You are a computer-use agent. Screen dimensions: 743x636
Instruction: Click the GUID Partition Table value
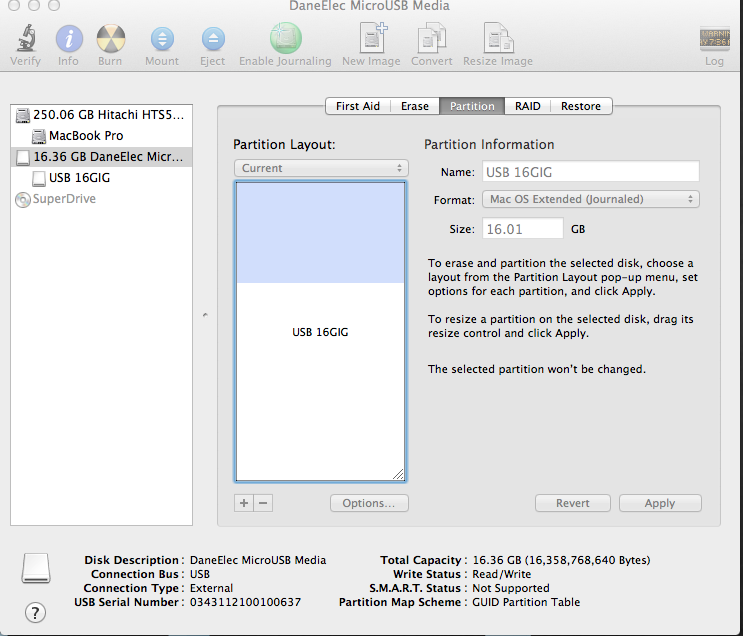526,602
